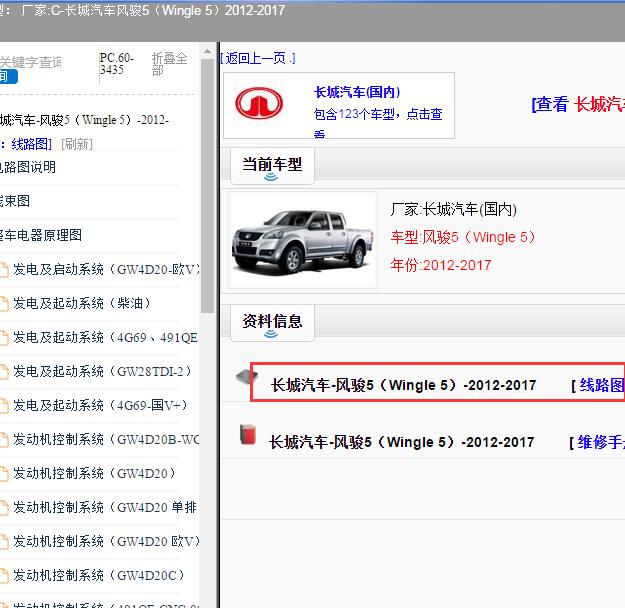Open 发动机控制系统（GW4D20 欧V） diagram
625x608 pixels.
coord(106,541)
